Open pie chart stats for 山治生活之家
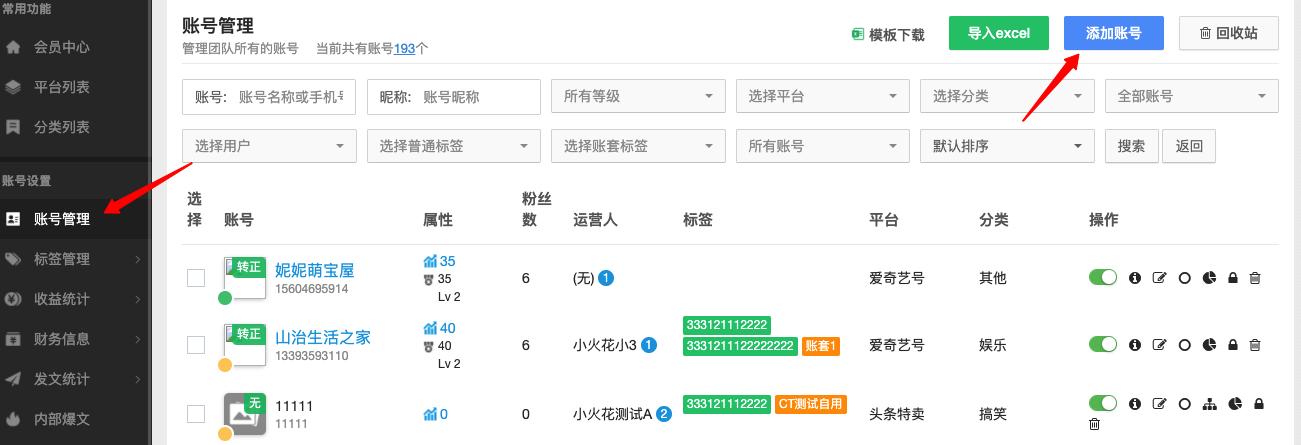Screen dimensions: 1301x445 (x=1209, y=345)
